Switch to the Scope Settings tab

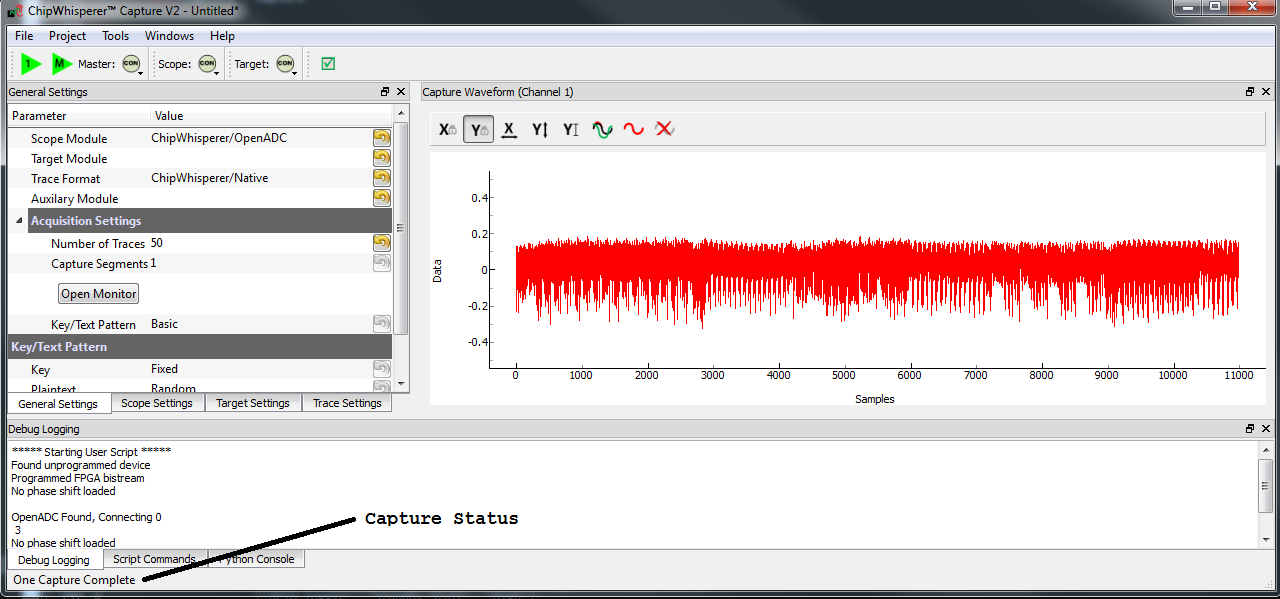(156, 403)
